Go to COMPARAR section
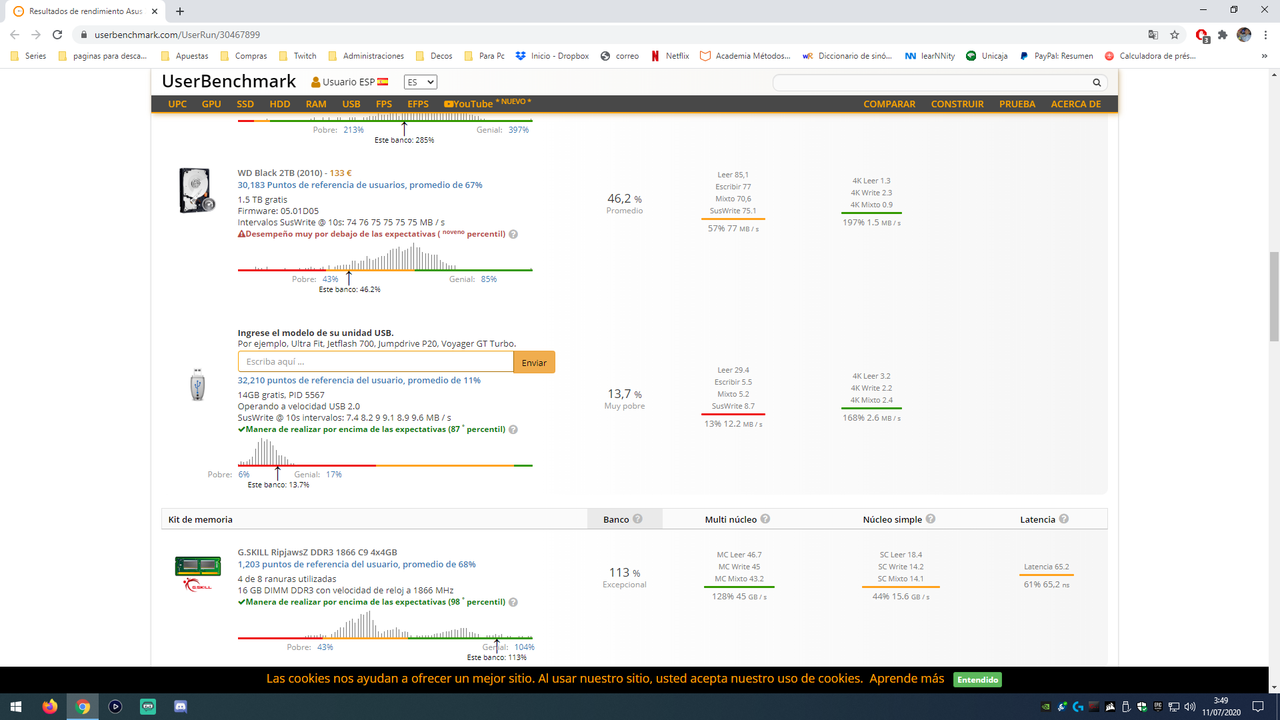1280x720 pixels. (x=889, y=104)
